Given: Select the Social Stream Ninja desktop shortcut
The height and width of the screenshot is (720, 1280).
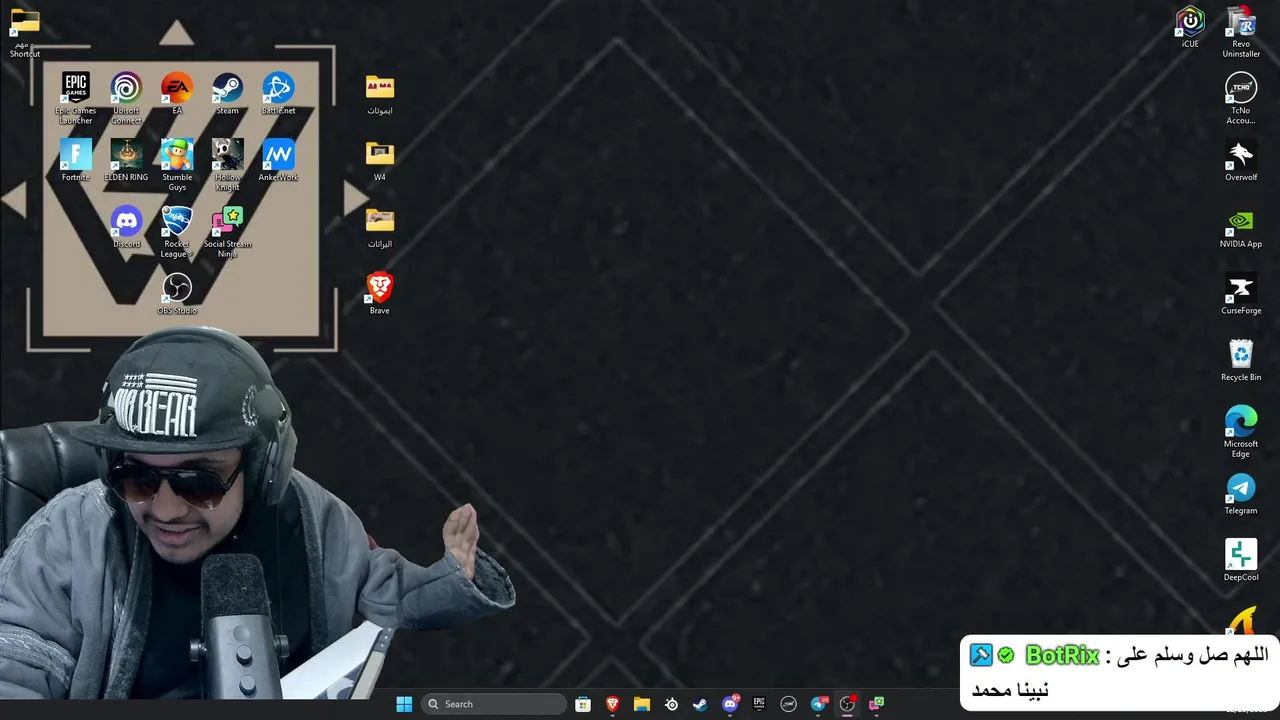Looking at the screenshot, I should [227, 231].
